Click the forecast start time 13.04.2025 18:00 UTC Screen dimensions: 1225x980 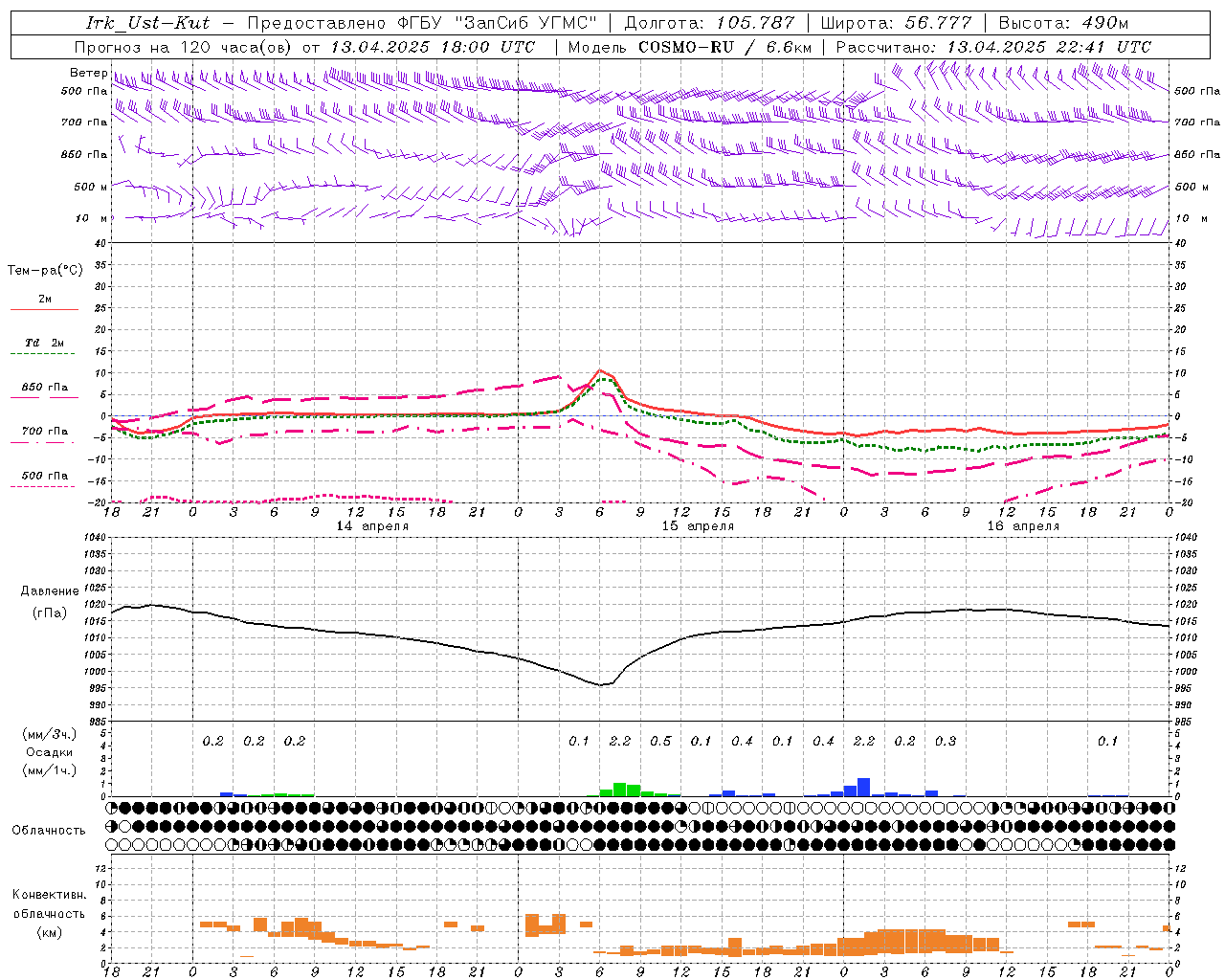coord(433,47)
